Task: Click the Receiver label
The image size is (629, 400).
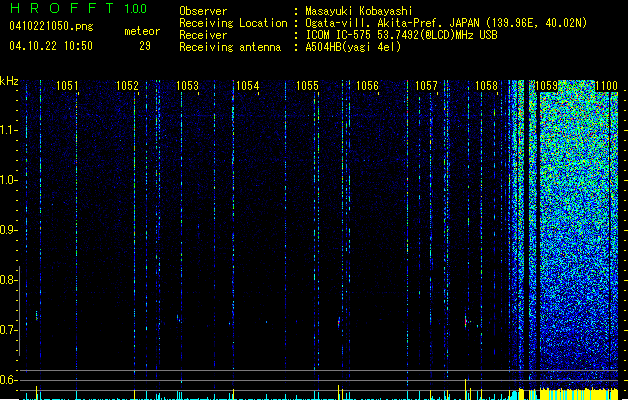Action: (x=203, y=35)
